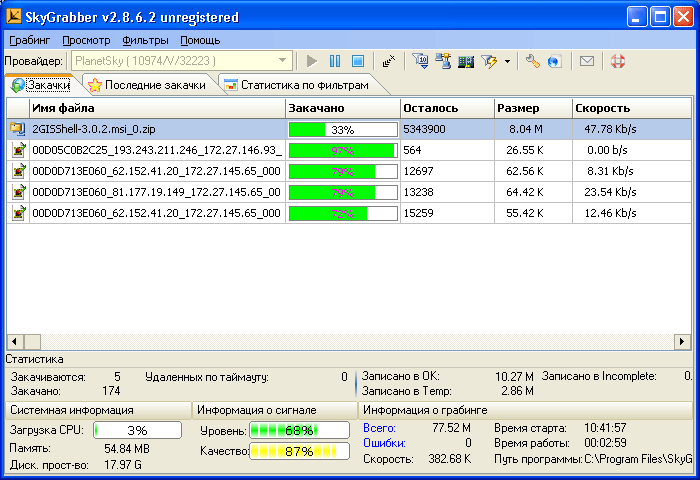The image size is (700, 480).
Task: Click the 5343900 remaining value
Action: pos(424,129)
